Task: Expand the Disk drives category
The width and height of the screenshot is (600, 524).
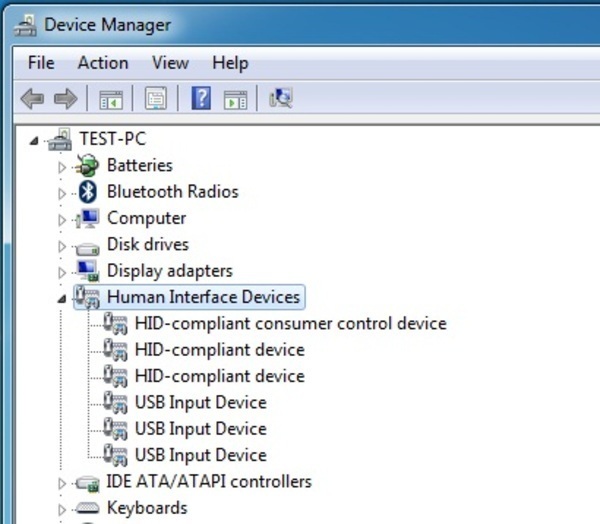Action: tap(62, 246)
